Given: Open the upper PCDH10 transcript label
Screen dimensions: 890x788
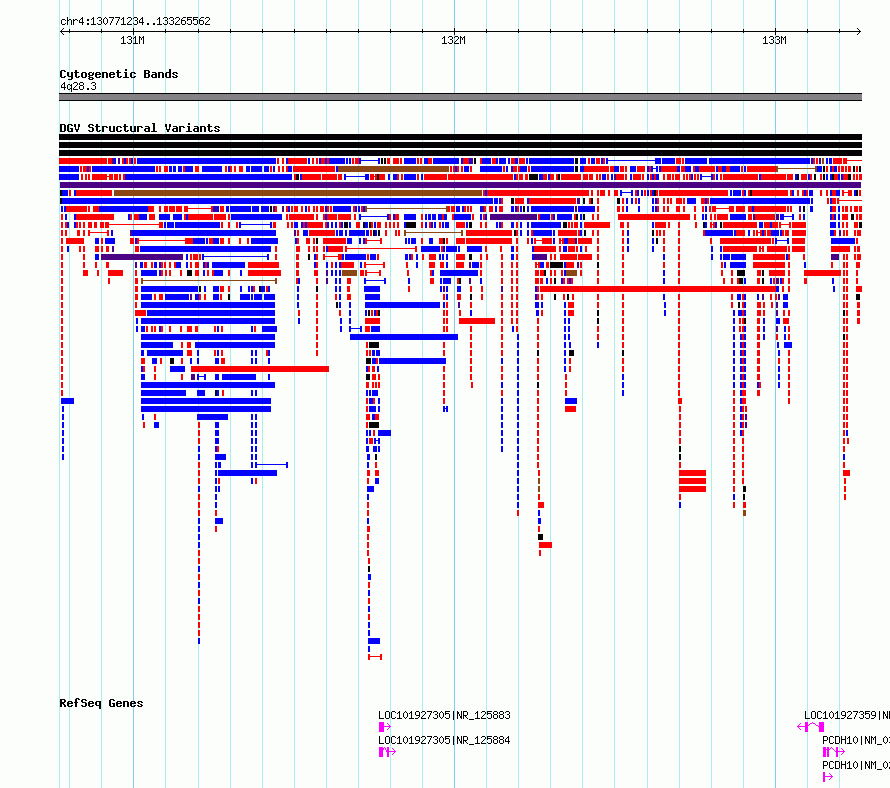Looking at the screenshot, I should click(856, 740).
